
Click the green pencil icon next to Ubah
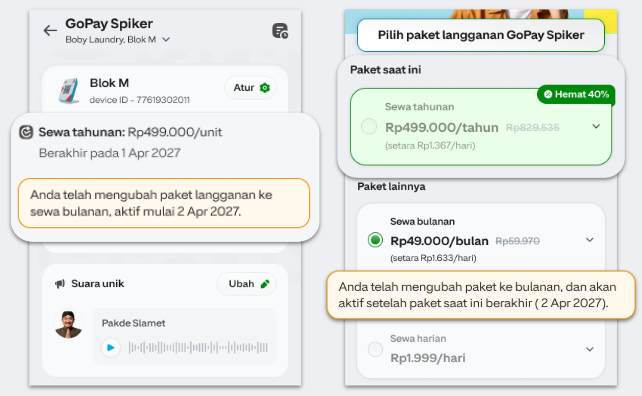click(x=265, y=284)
